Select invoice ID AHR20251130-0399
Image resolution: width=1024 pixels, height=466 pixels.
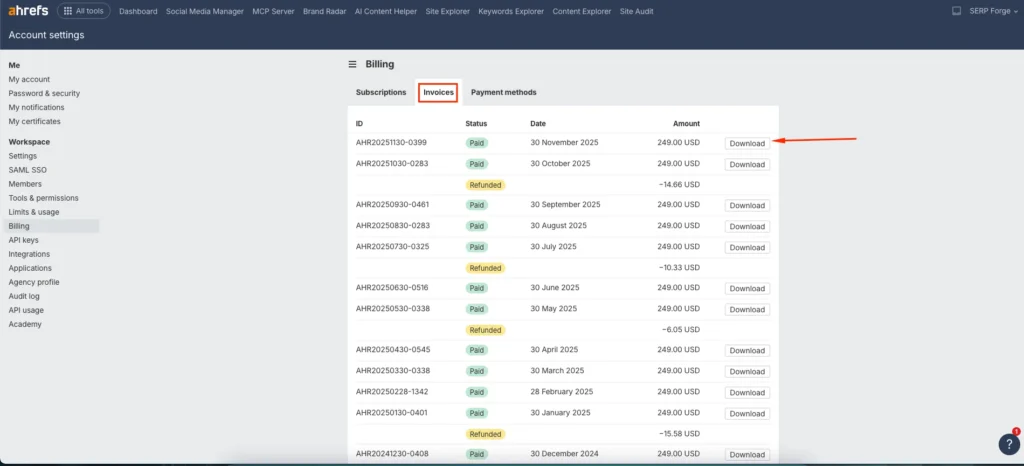(x=392, y=142)
